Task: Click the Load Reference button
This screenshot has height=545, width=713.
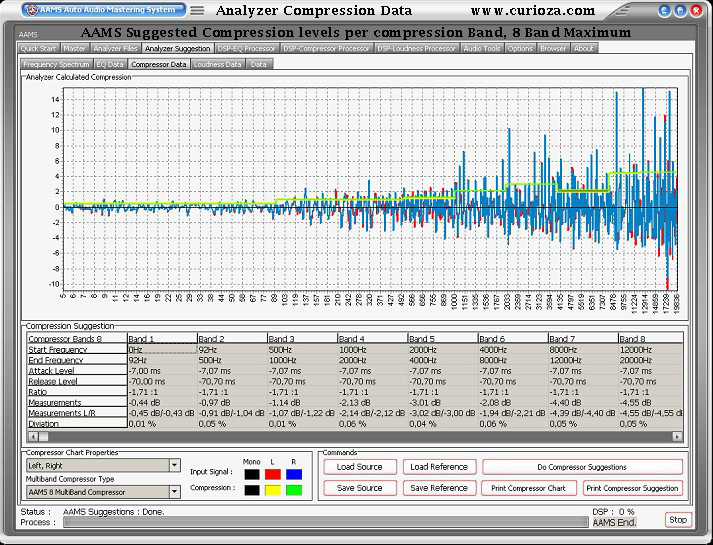Action: click(x=439, y=467)
